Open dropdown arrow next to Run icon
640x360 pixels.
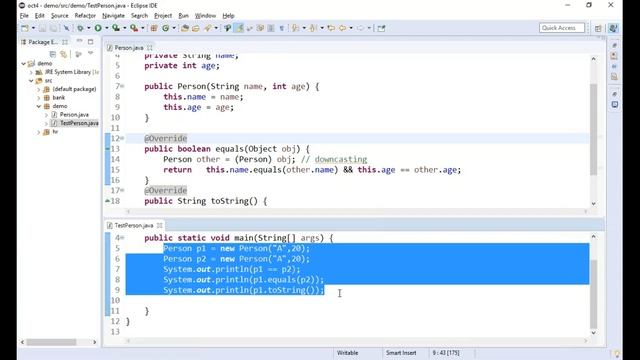point(106,28)
